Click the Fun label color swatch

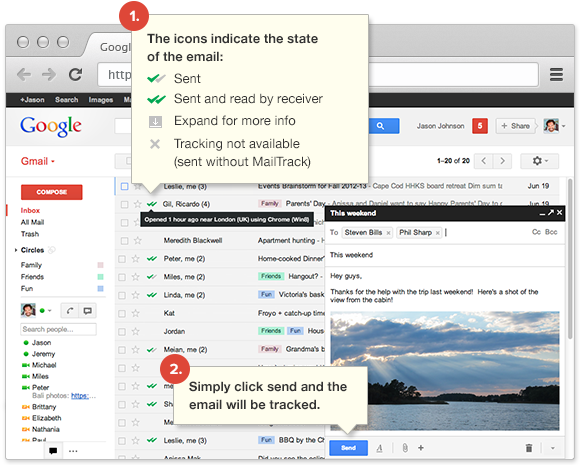(100, 289)
